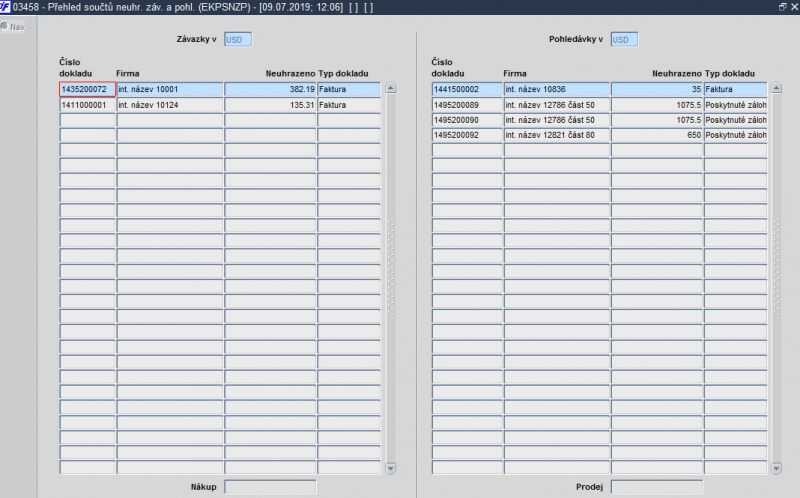Select document number 1435200072 cell
This screenshot has height=498, width=800.
[x=87, y=89]
